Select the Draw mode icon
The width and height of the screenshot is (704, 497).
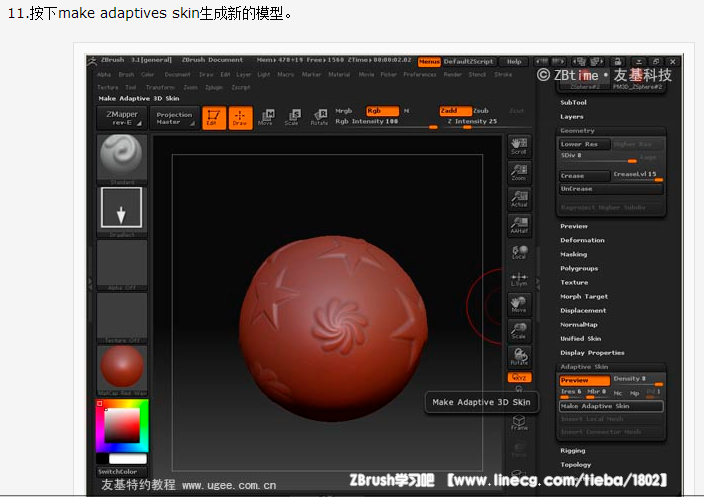[240, 118]
